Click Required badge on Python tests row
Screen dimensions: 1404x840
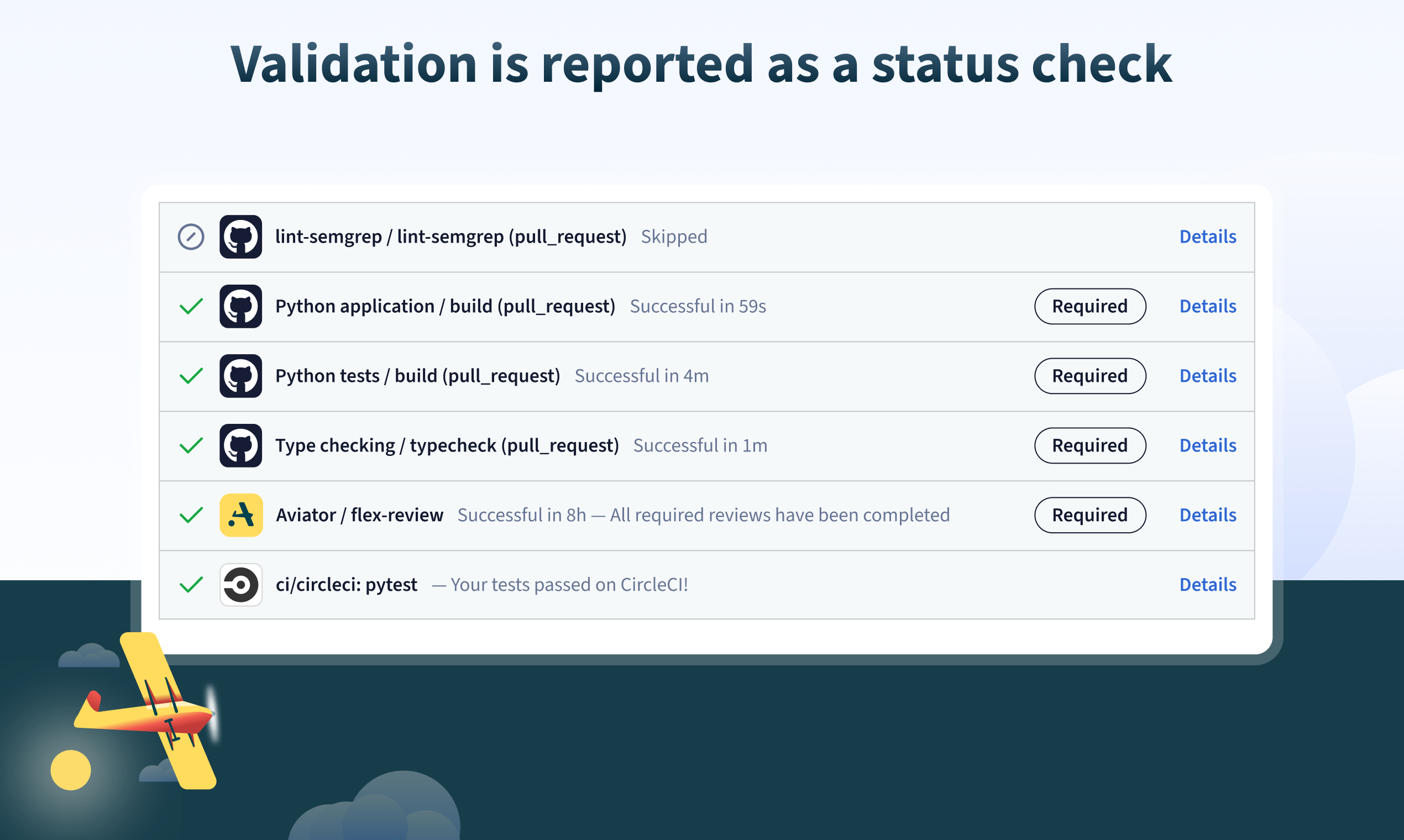pos(1090,376)
